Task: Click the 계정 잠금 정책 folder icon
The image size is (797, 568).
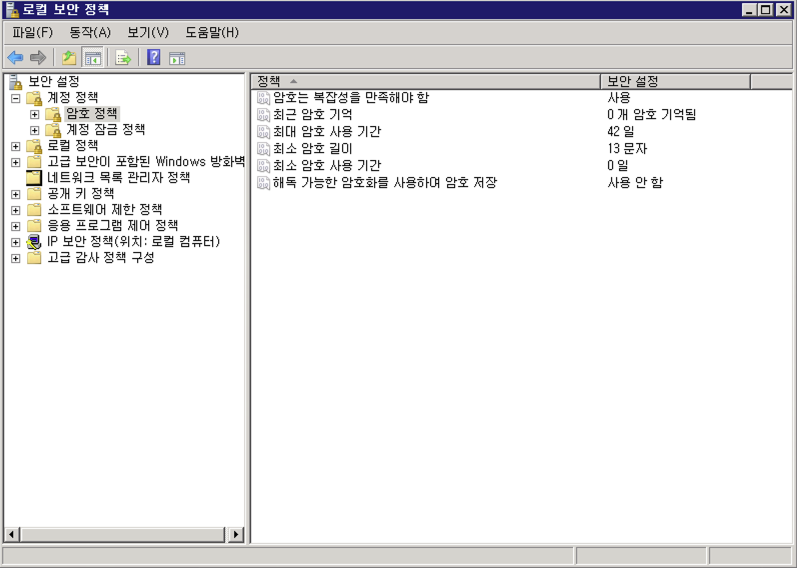Action: (53, 130)
